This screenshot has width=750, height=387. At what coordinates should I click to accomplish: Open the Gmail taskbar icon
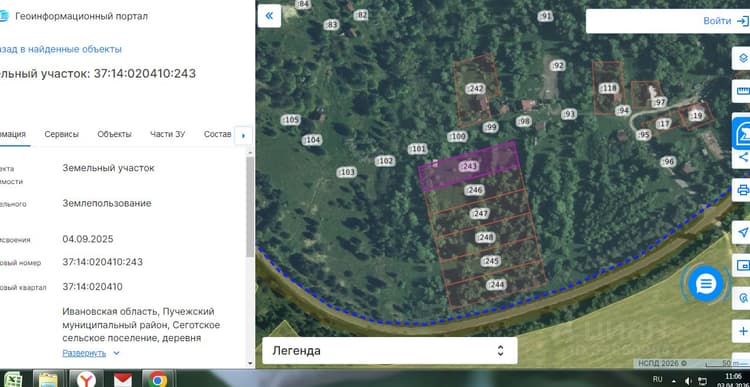click(x=123, y=379)
